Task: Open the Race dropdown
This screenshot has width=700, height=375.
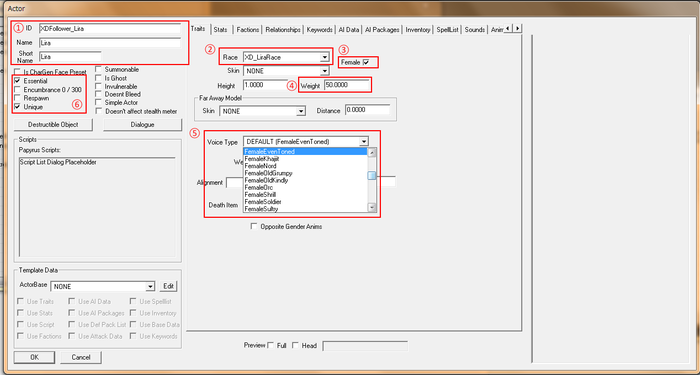Action: pyautogui.click(x=325, y=57)
